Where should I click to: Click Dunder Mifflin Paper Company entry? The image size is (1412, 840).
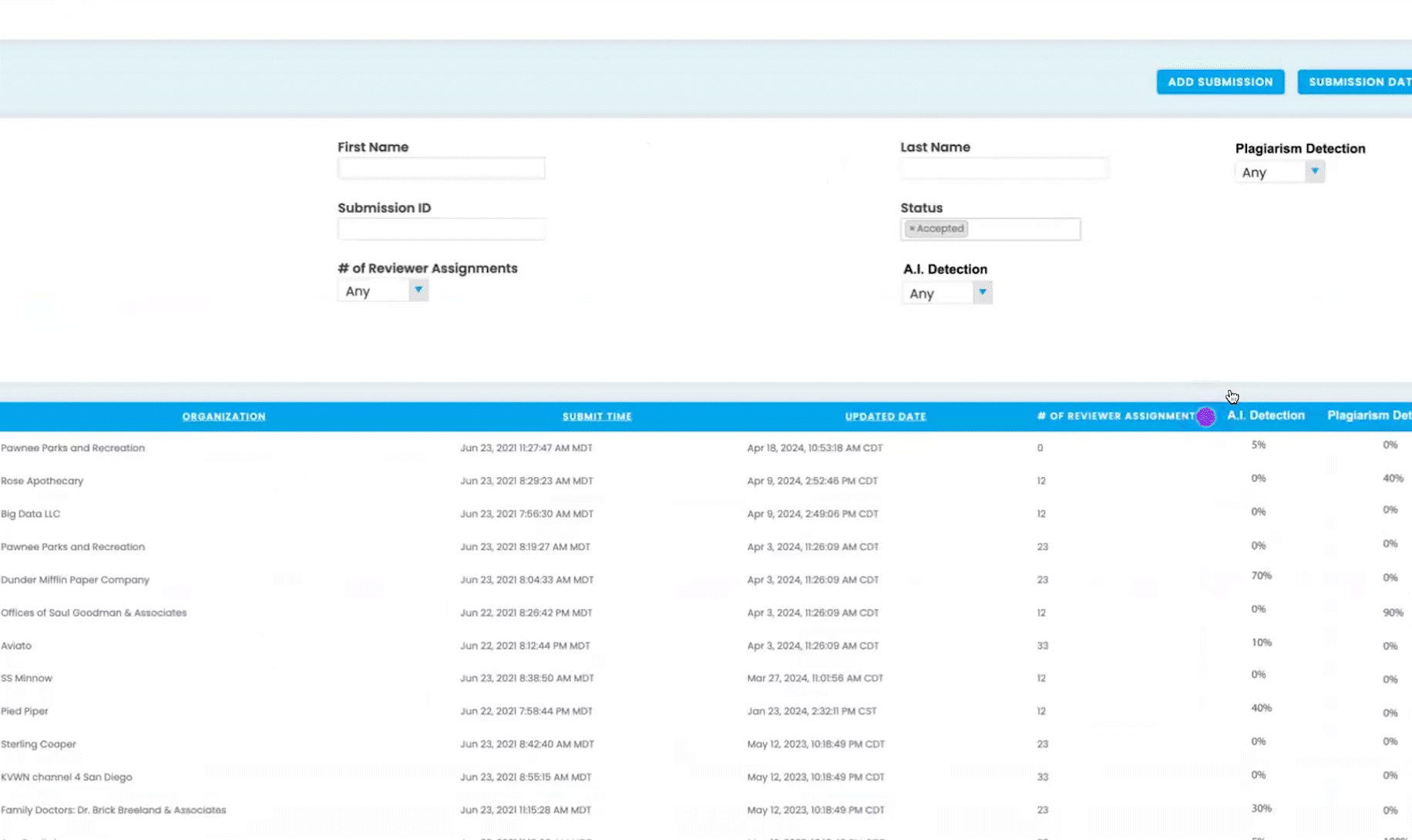coord(75,580)
